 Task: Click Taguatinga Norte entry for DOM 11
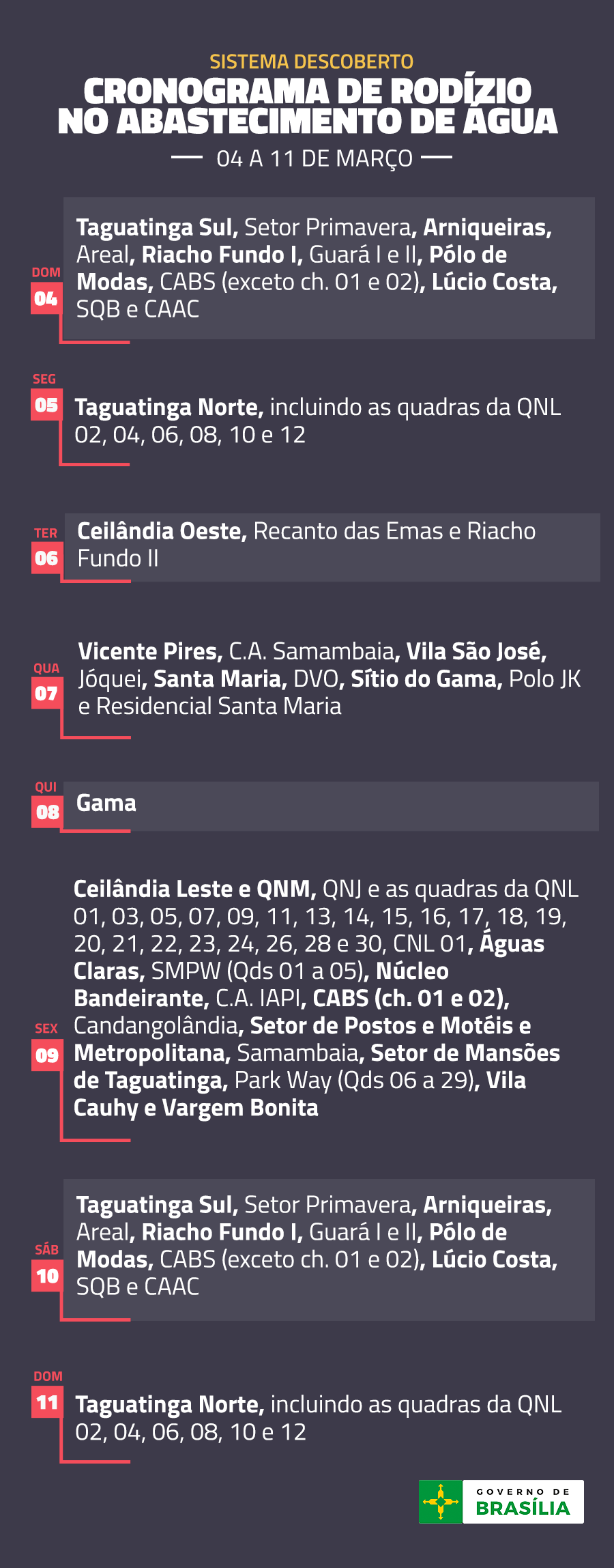click(319, 1418)
